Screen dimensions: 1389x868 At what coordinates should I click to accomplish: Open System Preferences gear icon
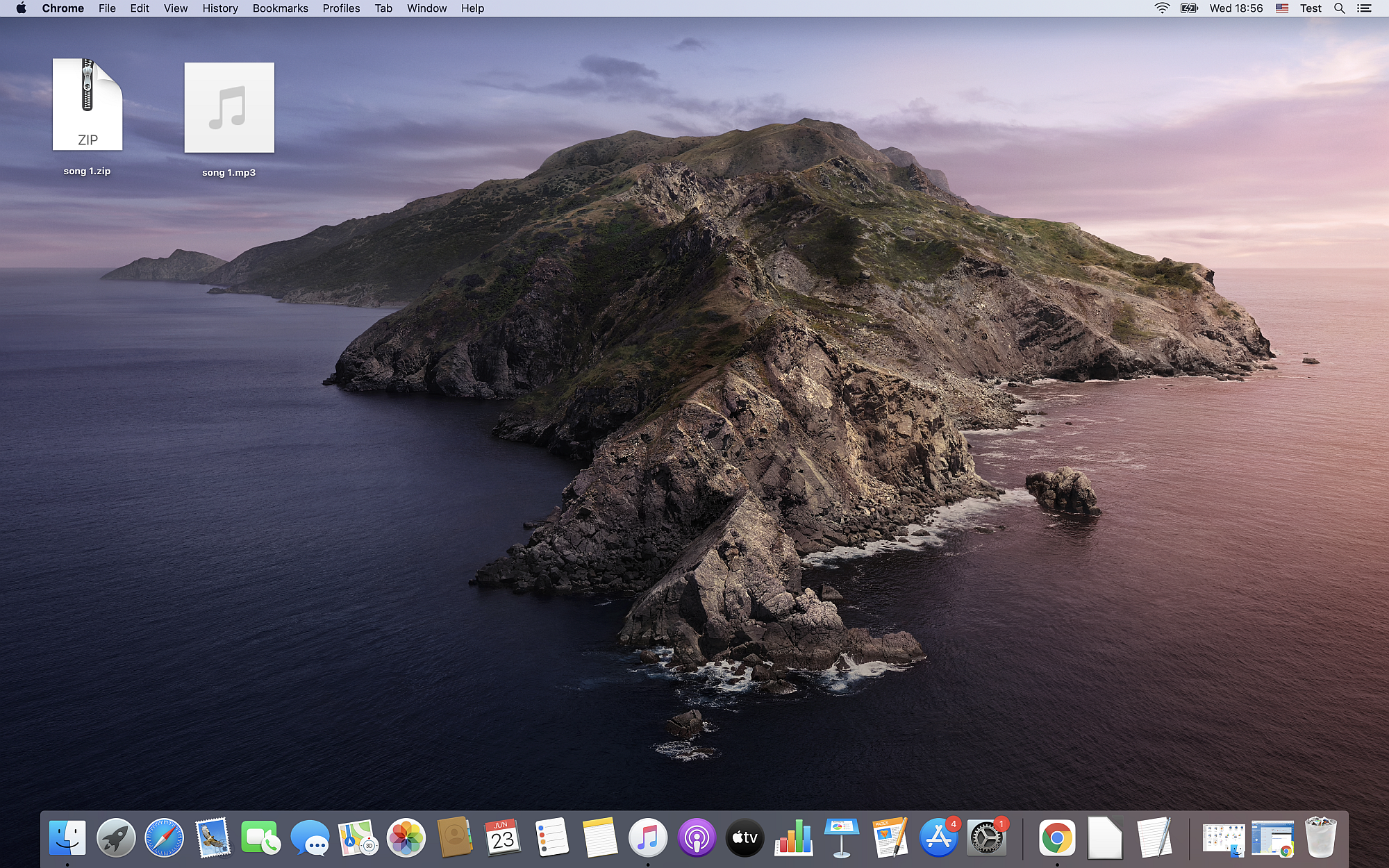[x=986, y=838]
